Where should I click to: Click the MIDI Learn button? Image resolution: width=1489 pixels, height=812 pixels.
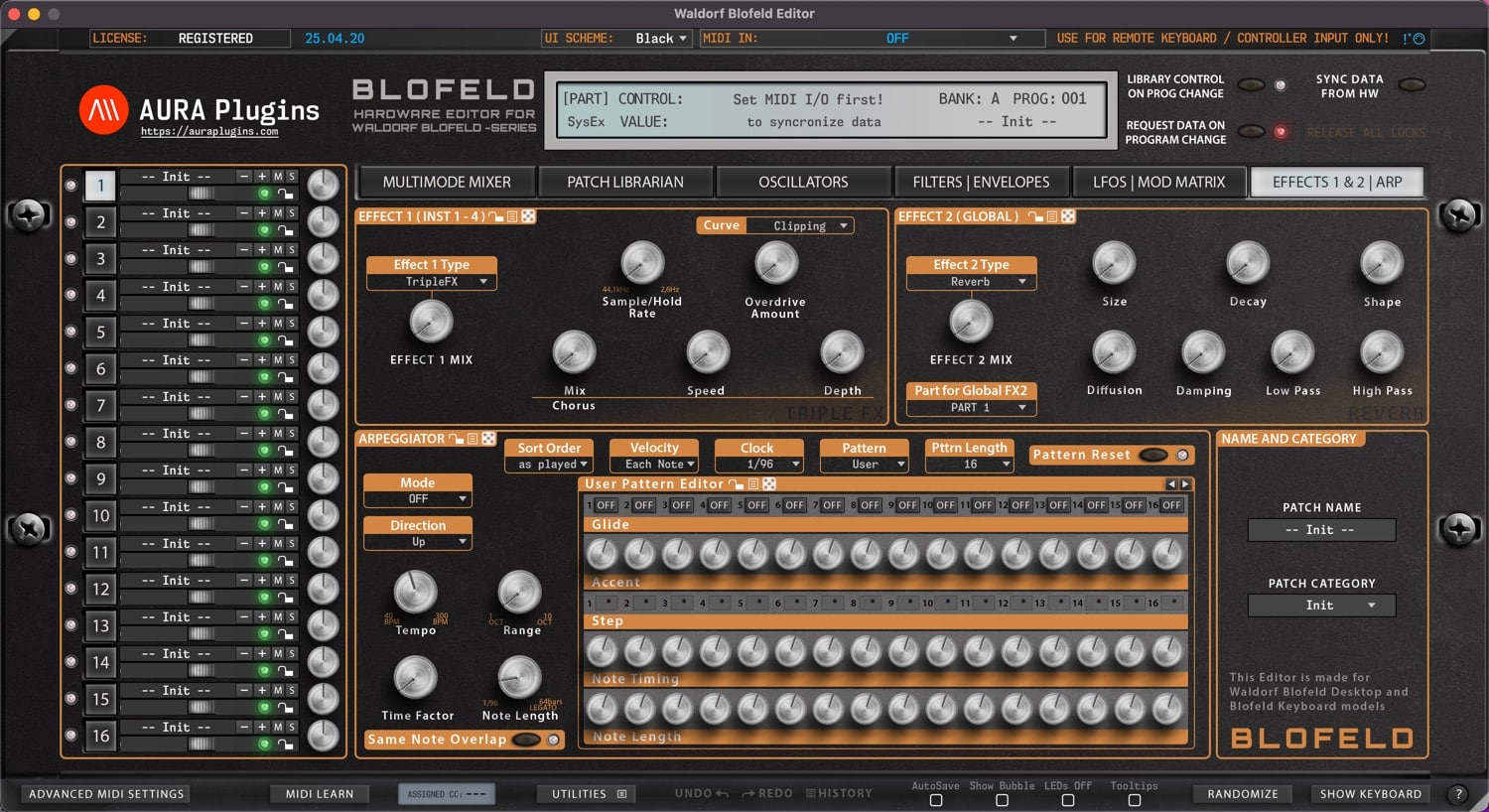click(x=320, y=794)
